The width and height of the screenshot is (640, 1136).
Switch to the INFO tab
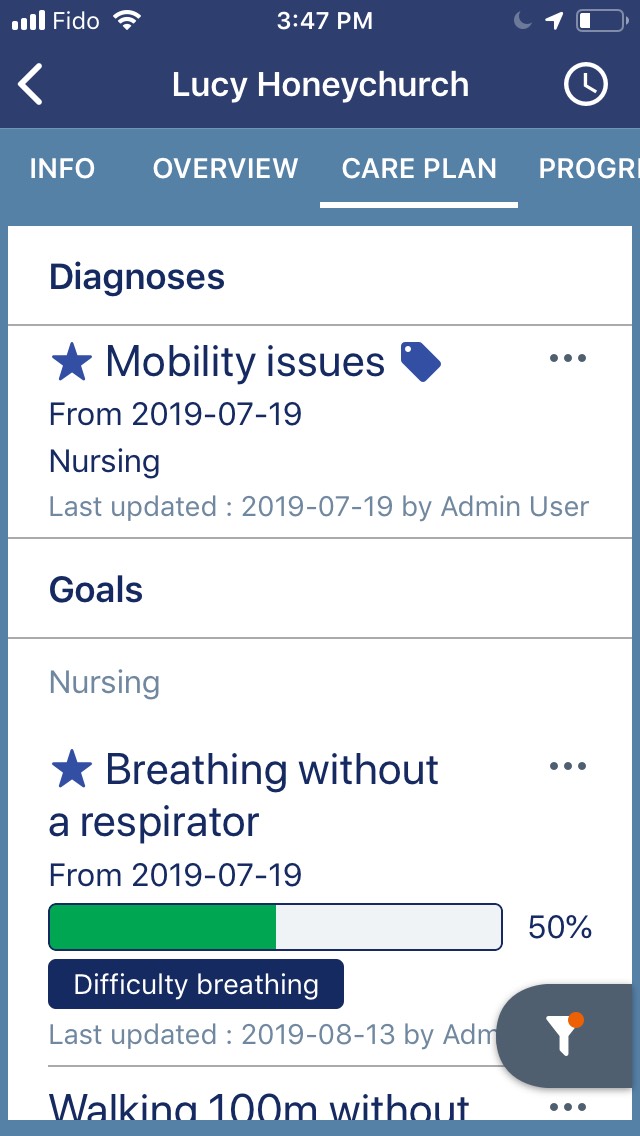[x=62, y=168]
